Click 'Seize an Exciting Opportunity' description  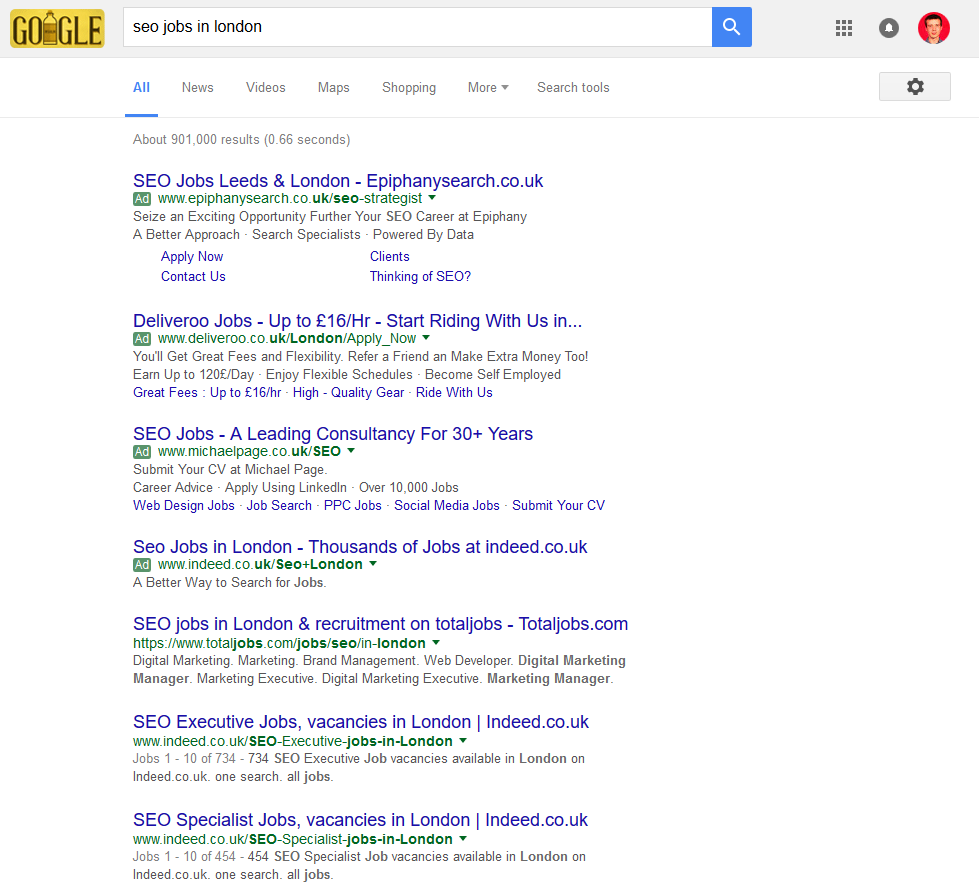pyautogui.click(x=330, y=217)
